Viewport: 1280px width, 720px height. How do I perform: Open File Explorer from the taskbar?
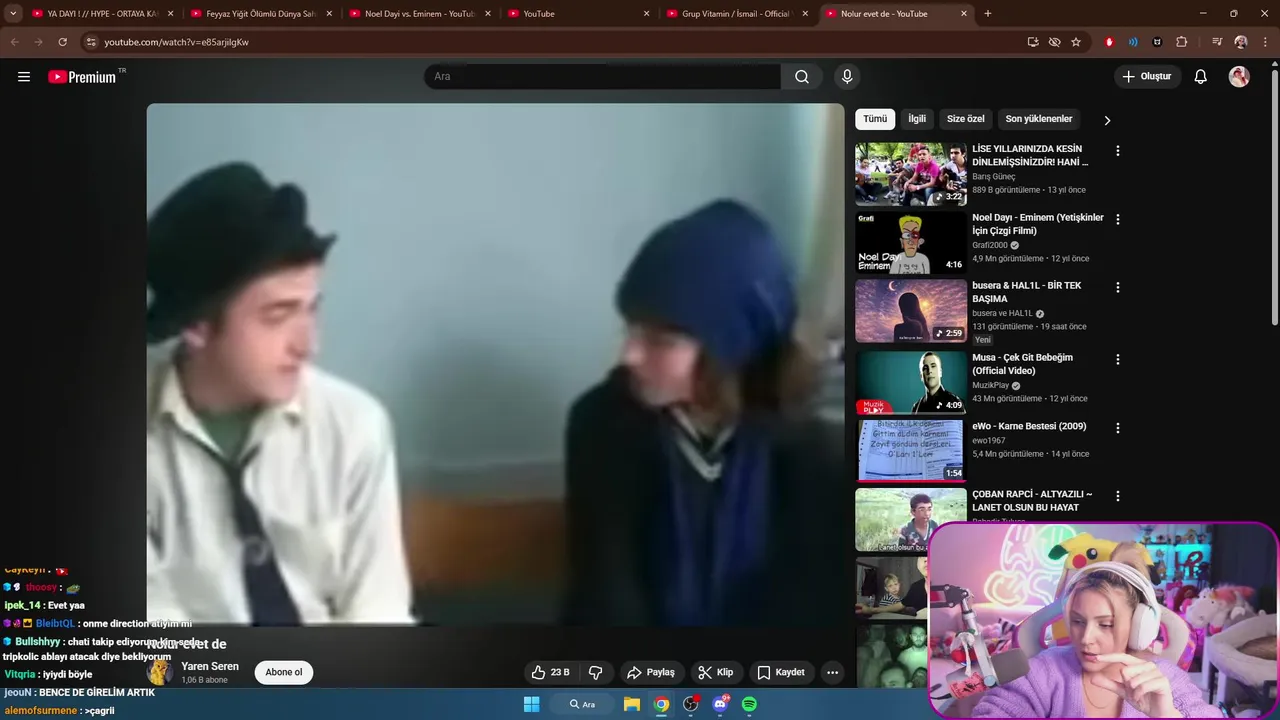coord(632,704)
